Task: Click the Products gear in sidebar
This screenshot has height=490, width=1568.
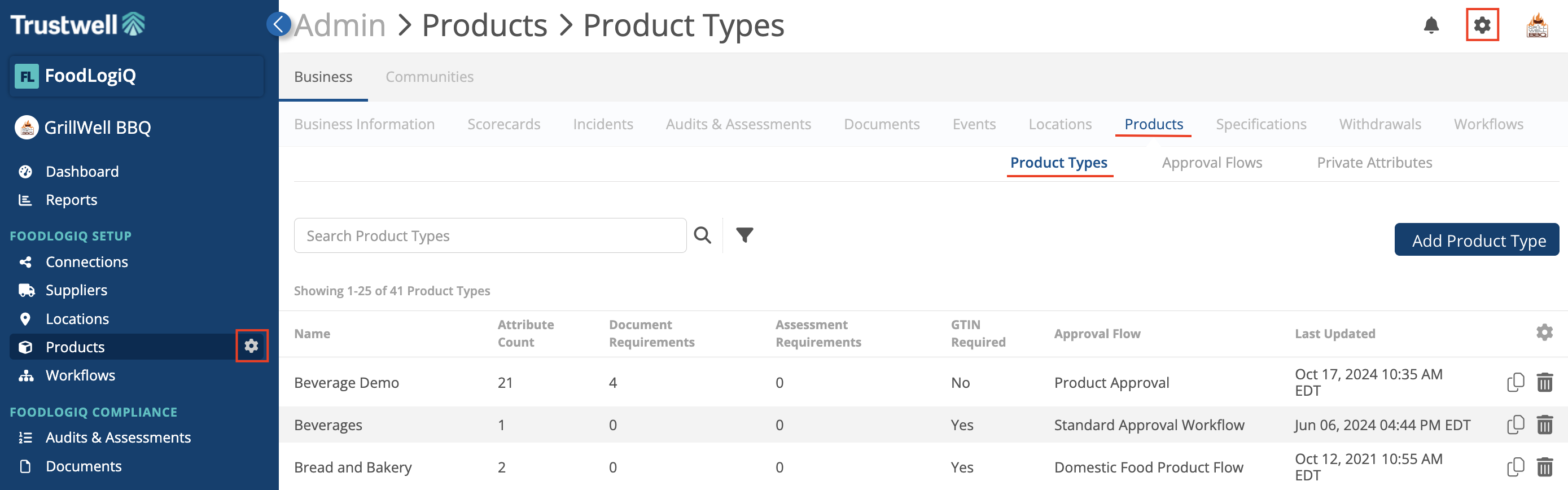Action: [251, 347]
